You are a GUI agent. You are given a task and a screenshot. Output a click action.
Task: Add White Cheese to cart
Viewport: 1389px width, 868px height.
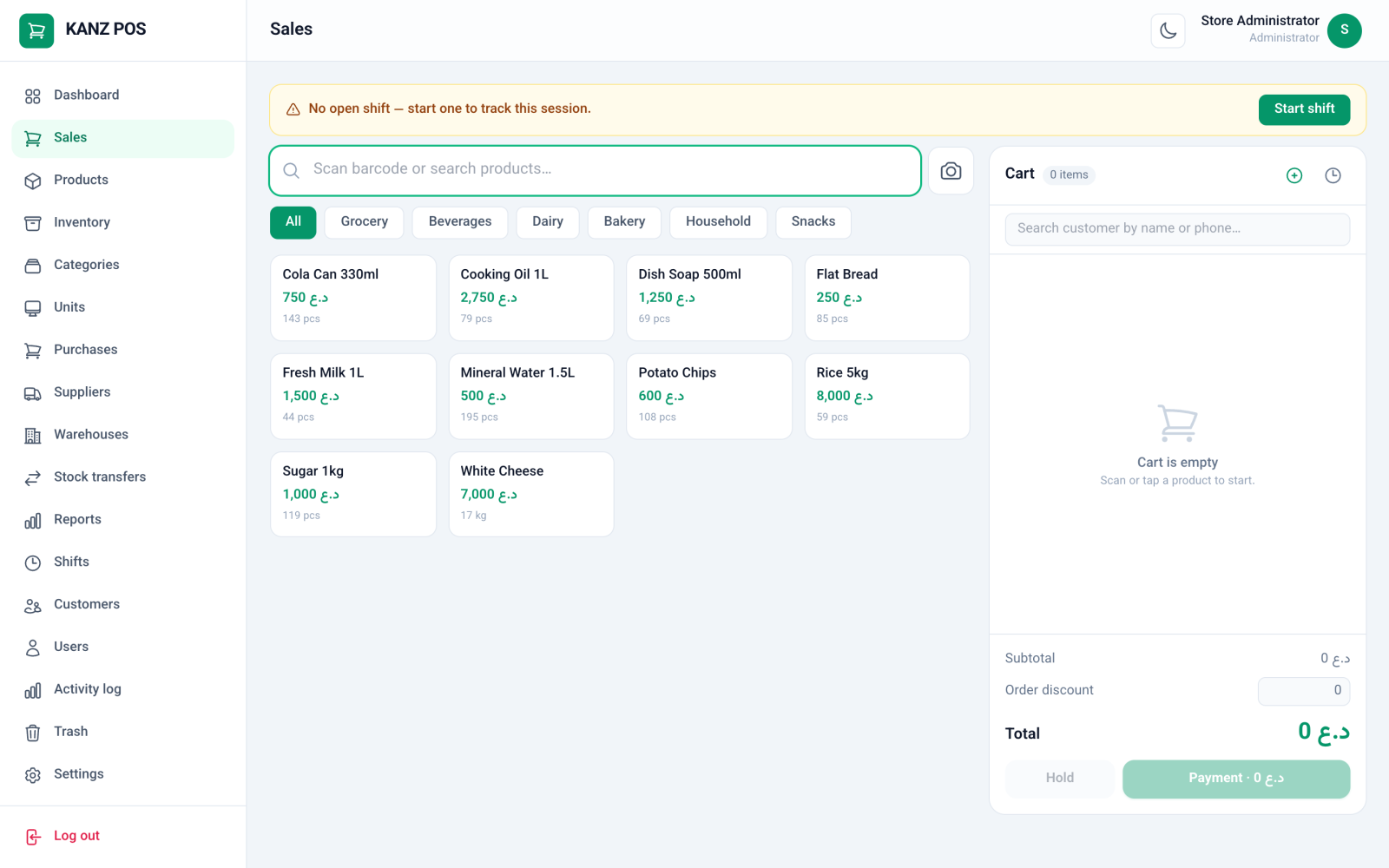pyautogui.click(x=531, y=494)
